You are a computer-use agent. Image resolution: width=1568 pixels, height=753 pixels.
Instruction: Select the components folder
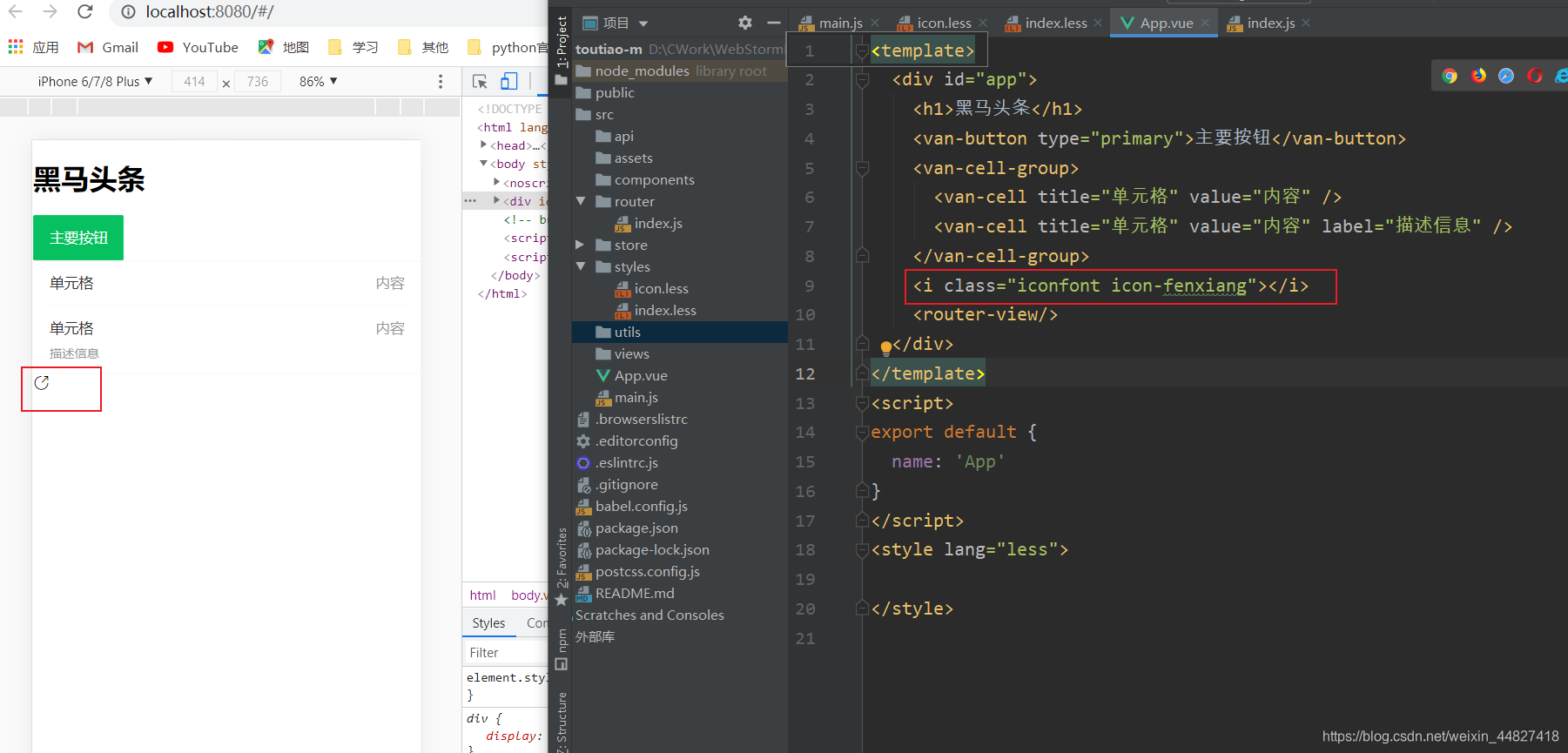[654, 179]
